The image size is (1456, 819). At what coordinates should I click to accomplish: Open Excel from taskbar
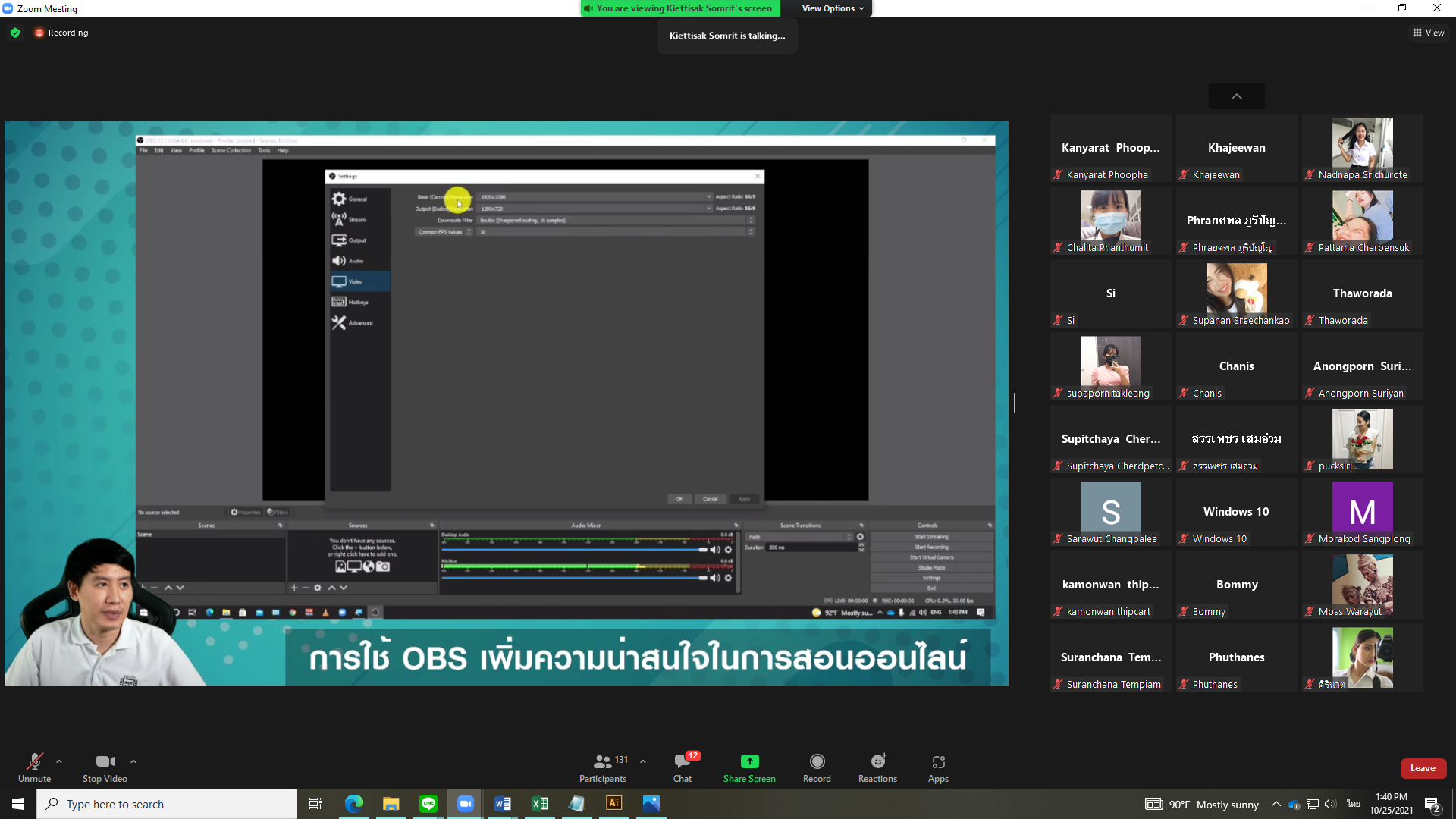(540, 804)
